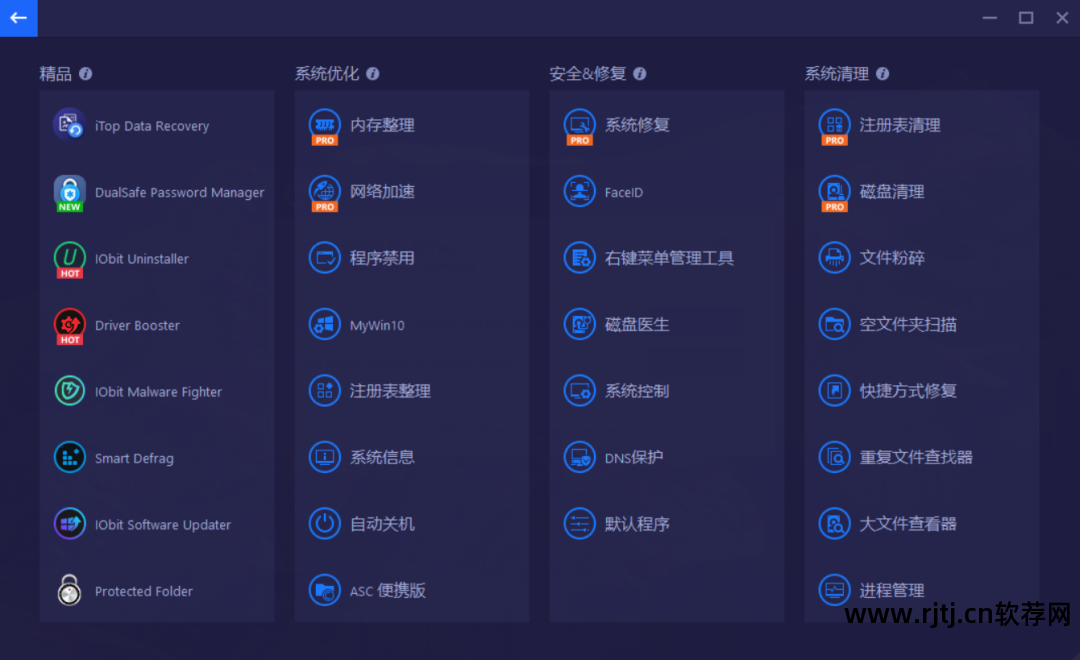Open Protected Folder lock icon
This screenshot has width=1080, height=660.
(x=70, y=590)
